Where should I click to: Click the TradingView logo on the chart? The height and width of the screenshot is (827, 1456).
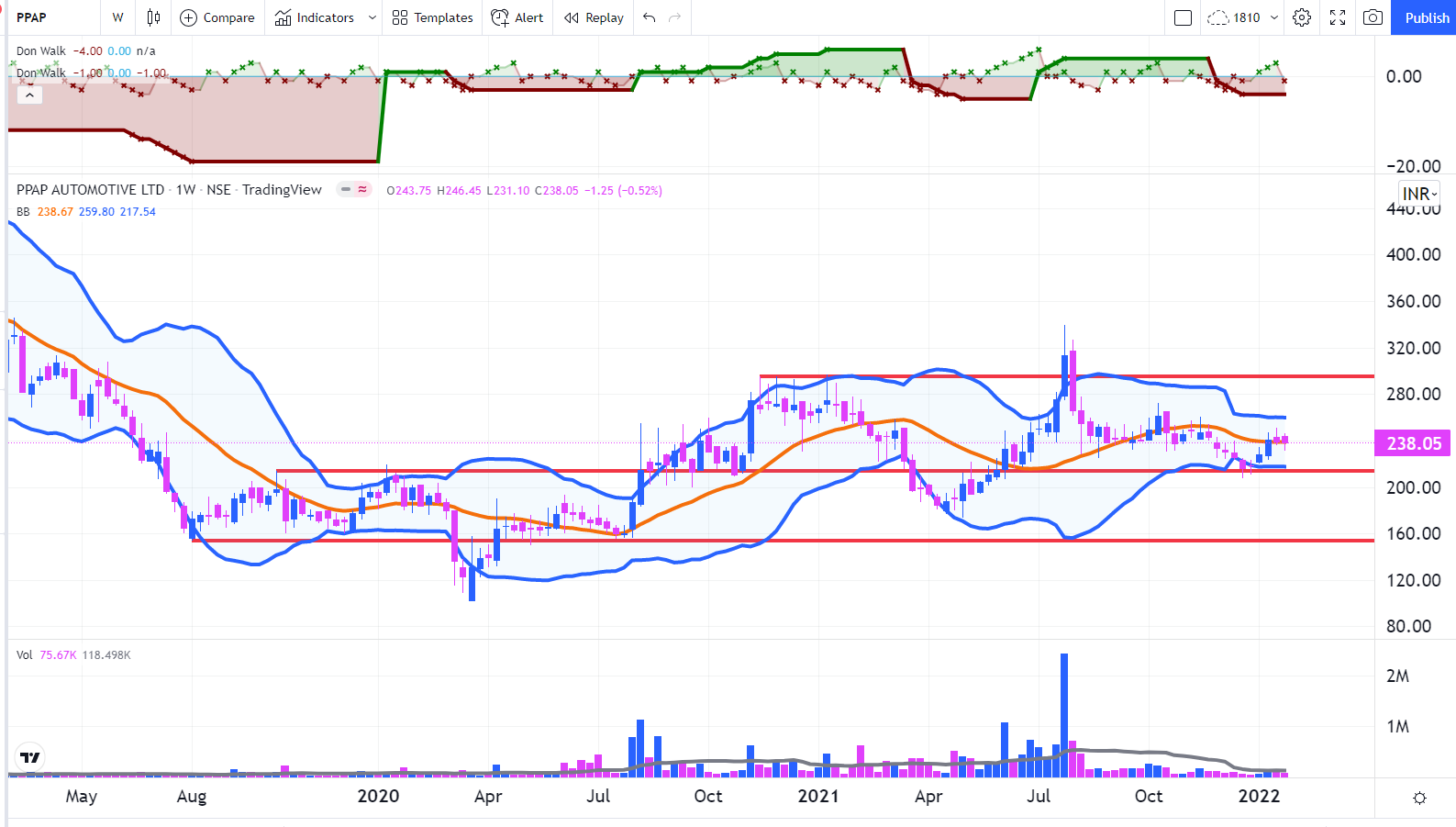[x=30, y=757]
